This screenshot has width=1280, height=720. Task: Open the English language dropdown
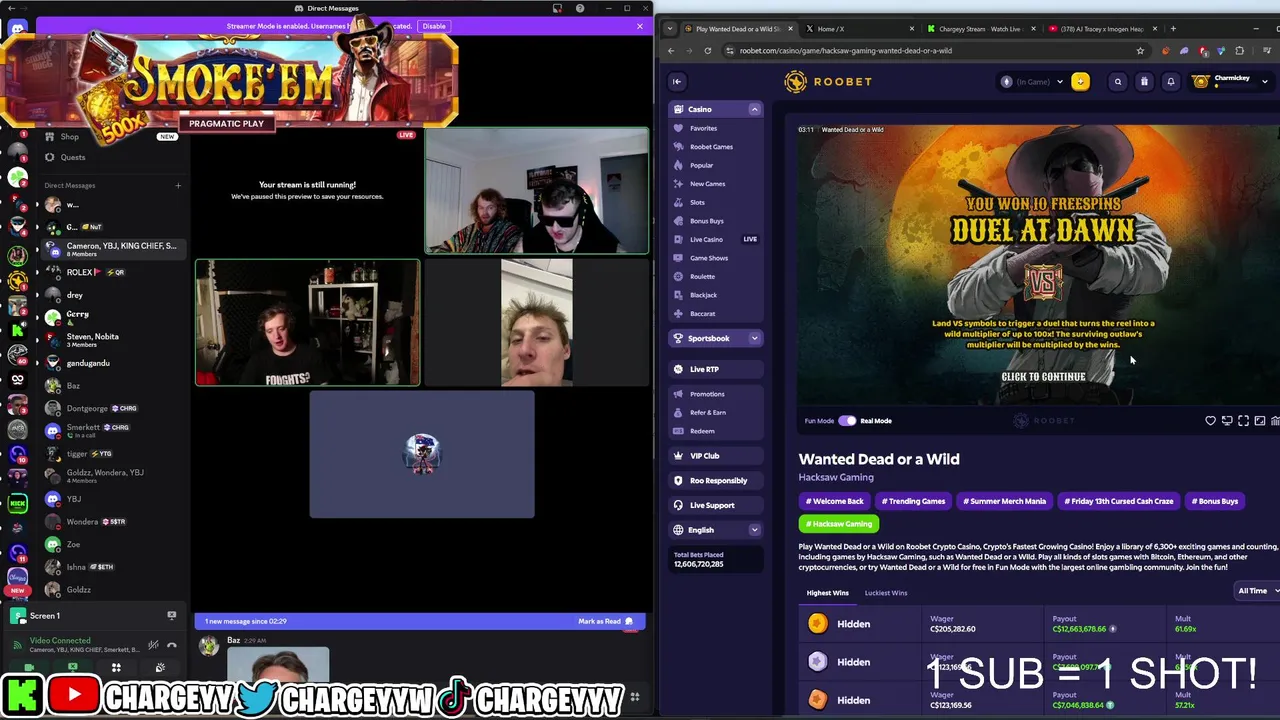click(x=715, y=530)
